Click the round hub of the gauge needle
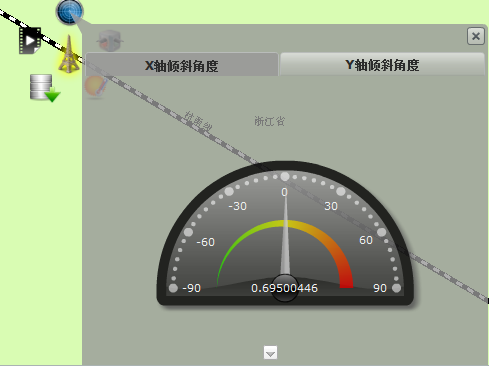Screen dimensions: 489x366 [x=284, y=288]
